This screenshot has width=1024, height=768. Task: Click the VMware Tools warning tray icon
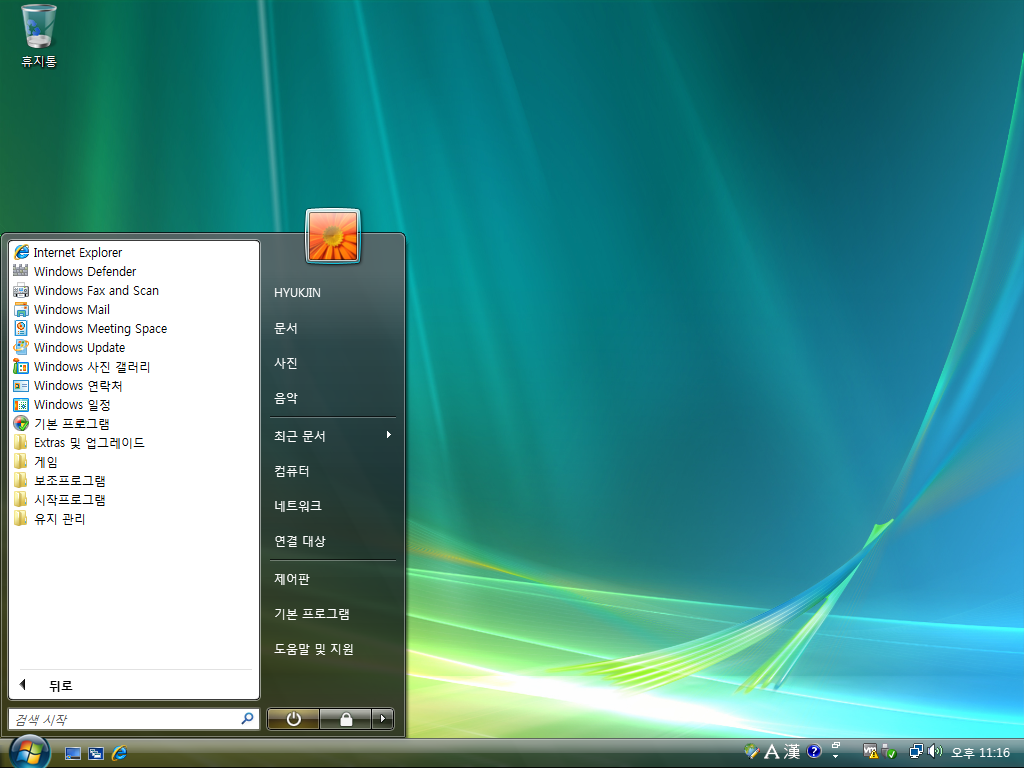(x=870, y=752)
